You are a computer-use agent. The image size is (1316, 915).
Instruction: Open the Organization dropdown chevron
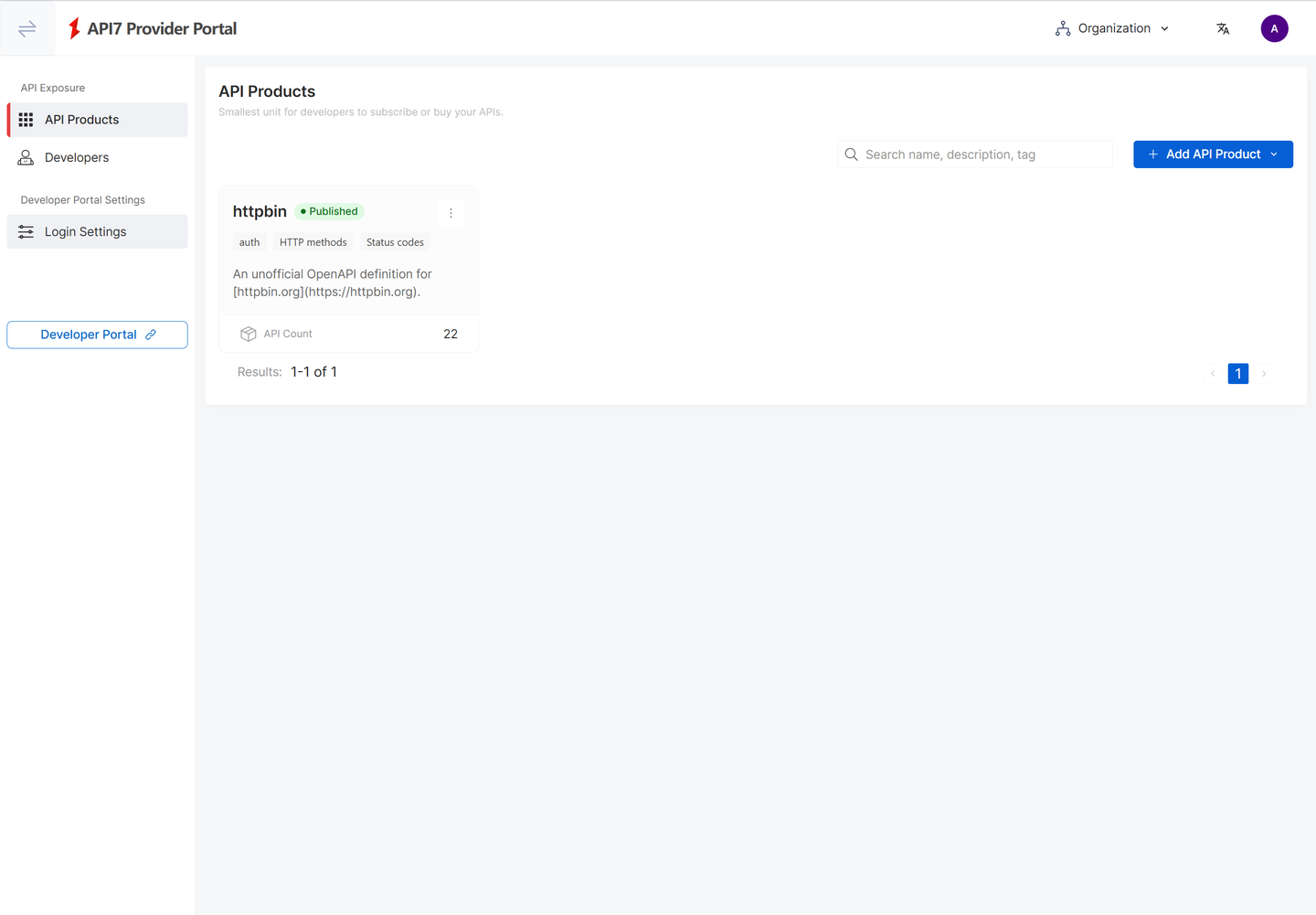[1164, 28]
